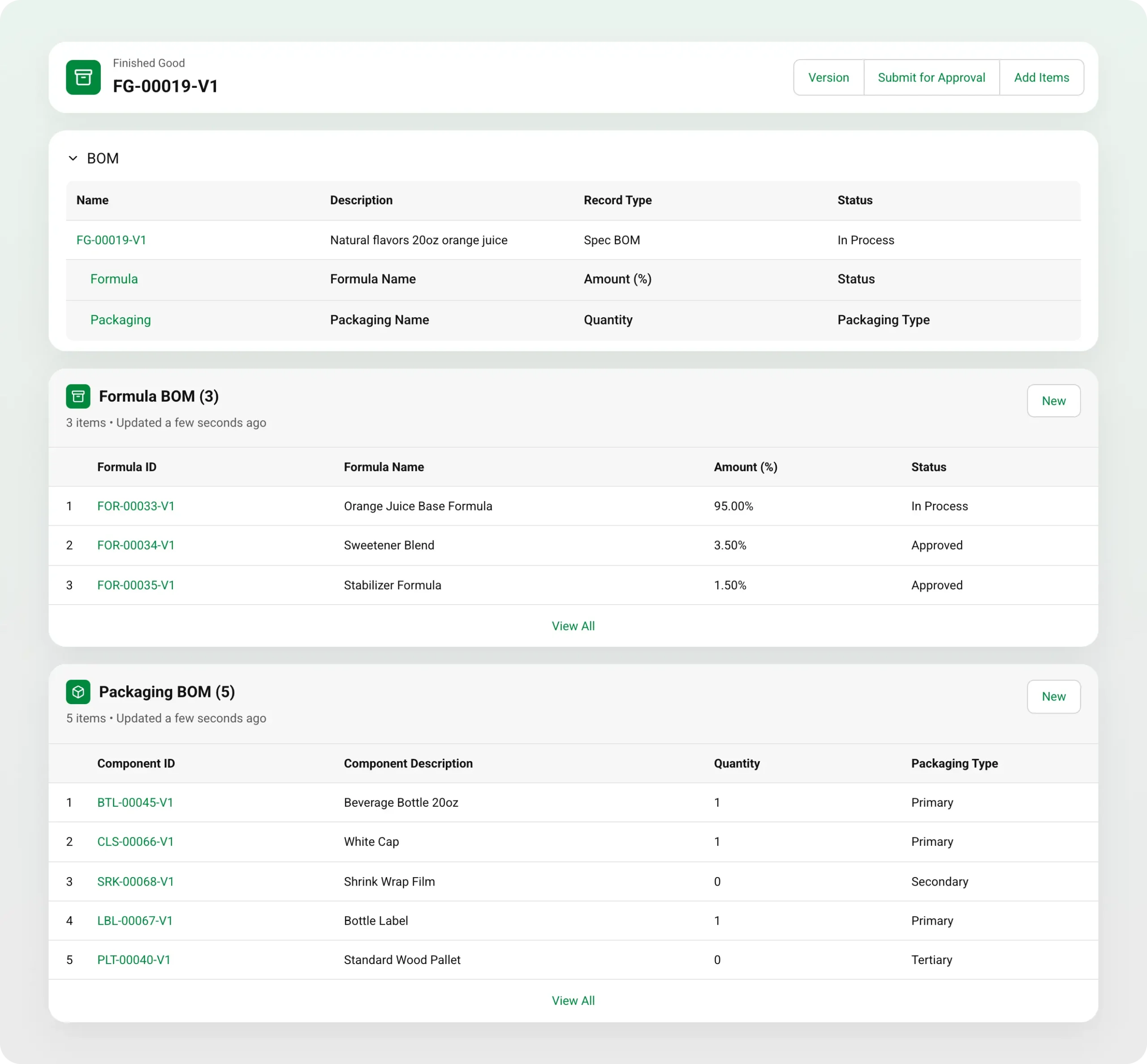Open the Version button
The image size is (1147, 1064).
[x=828, y=77]
